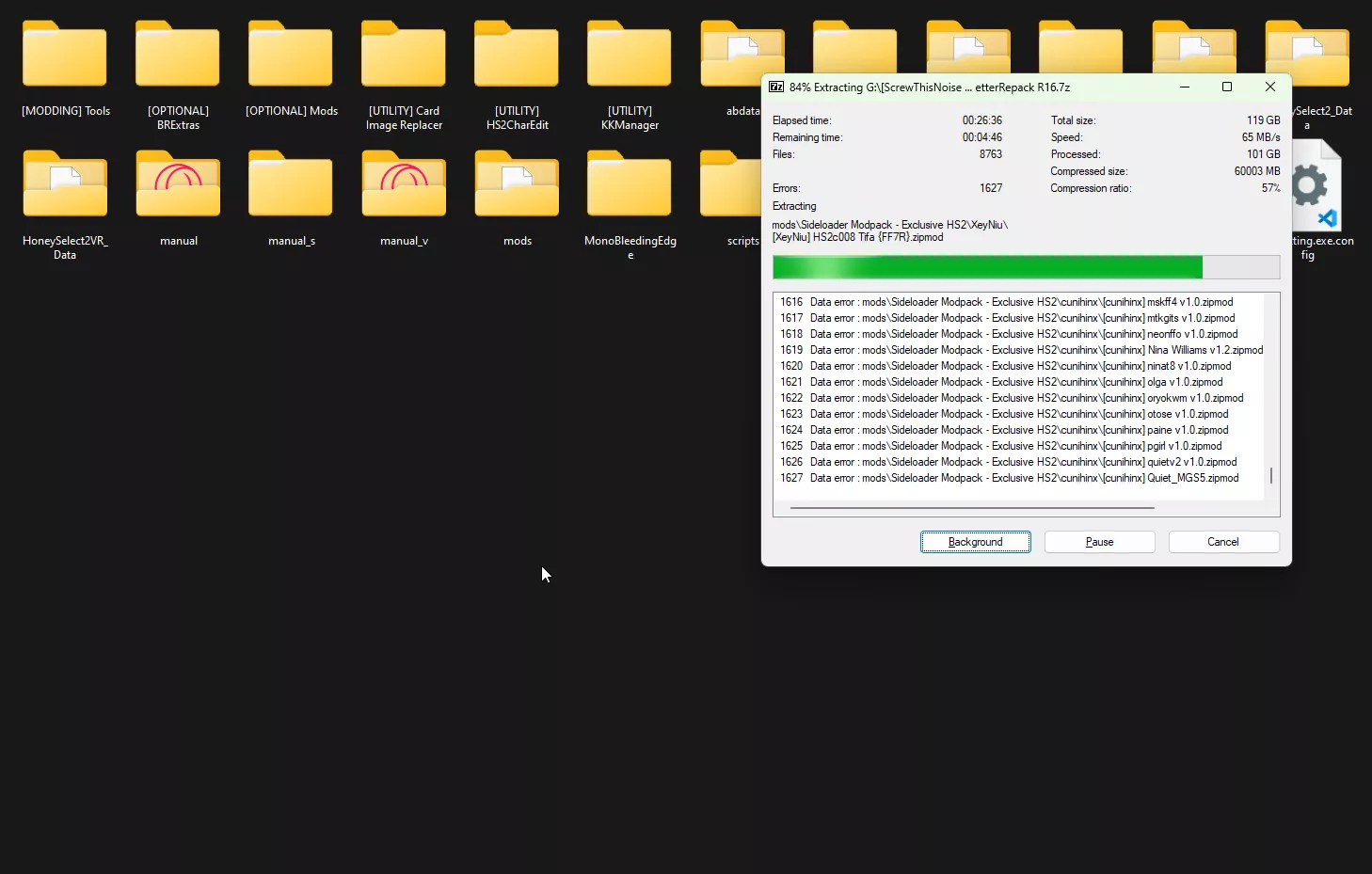Open the [UTILITY] KKManager folder
The width and height of the screenshot is (1372, 874).
(x=629, y=54)
